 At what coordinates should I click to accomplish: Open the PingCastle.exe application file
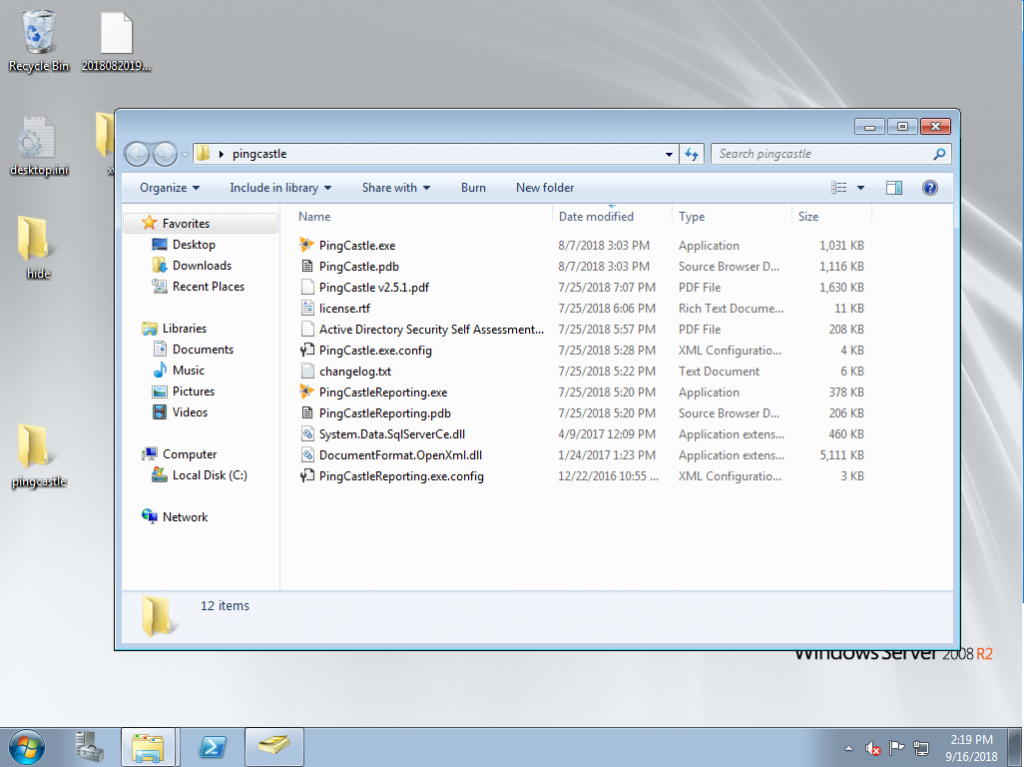click(357, 245)
